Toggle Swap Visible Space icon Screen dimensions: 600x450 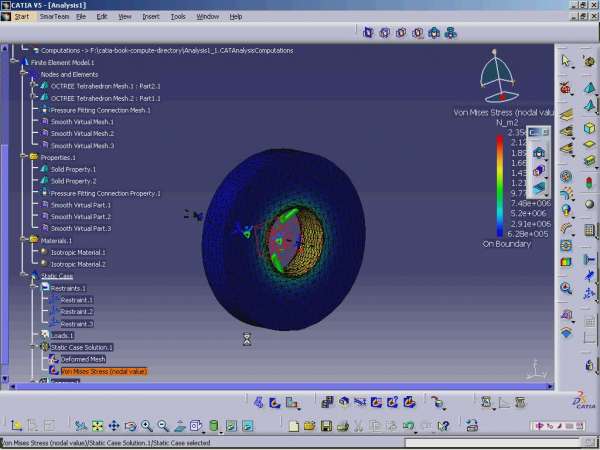(x=248, y=426)
